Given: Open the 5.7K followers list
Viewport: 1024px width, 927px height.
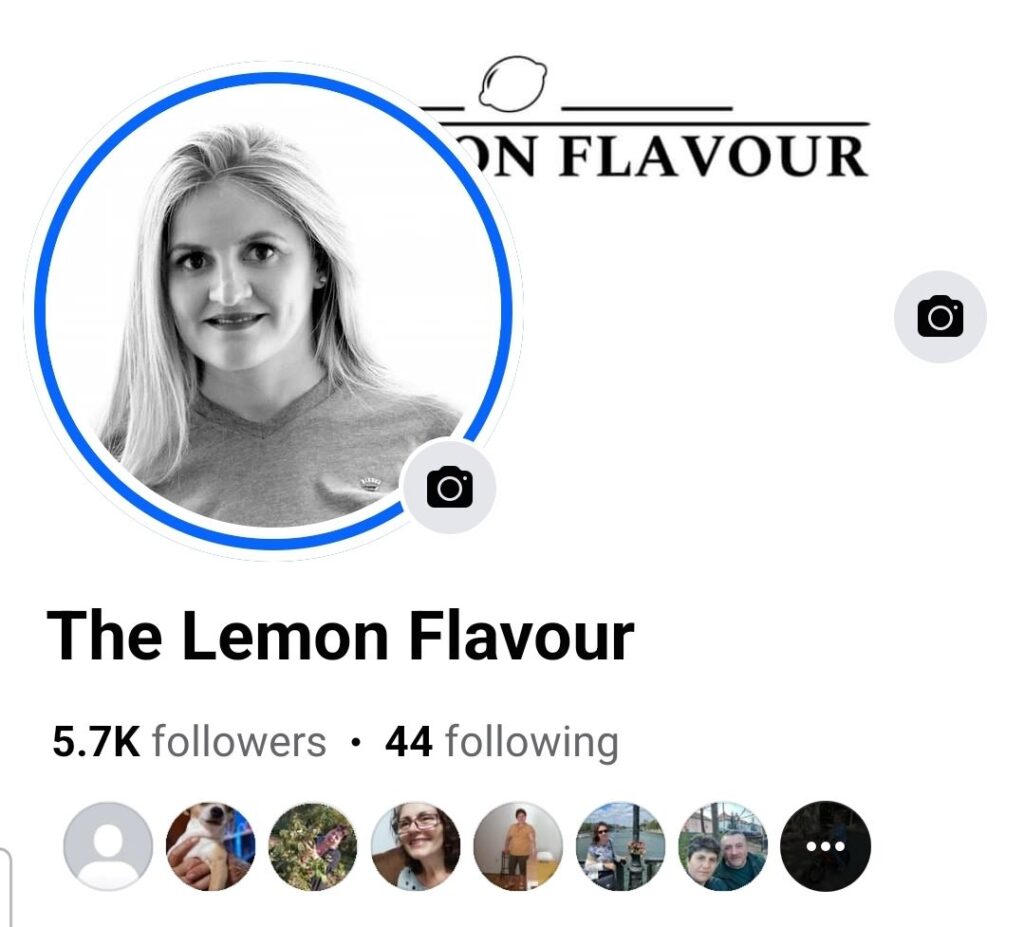Looking at the screenshot, I should click(189, 742).
